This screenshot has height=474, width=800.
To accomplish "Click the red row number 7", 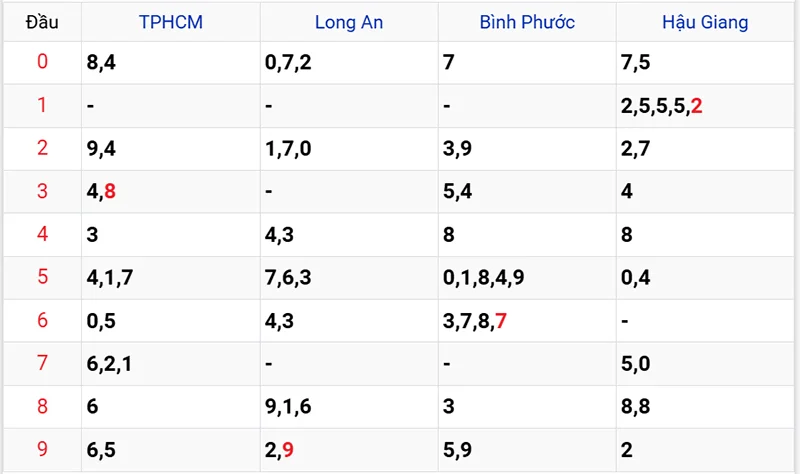I will (x=41, y=363).
